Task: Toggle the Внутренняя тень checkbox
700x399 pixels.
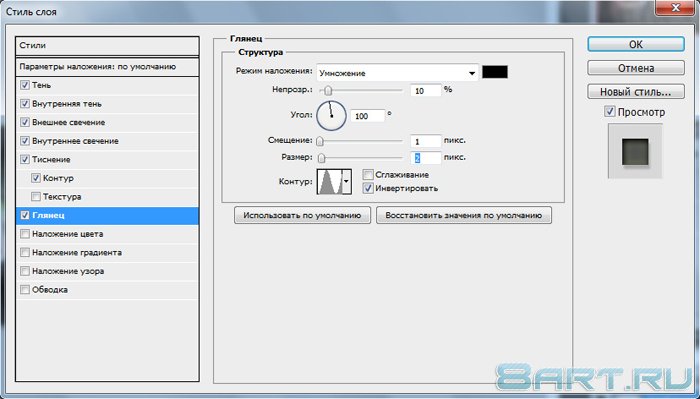Action: point(25,104)
